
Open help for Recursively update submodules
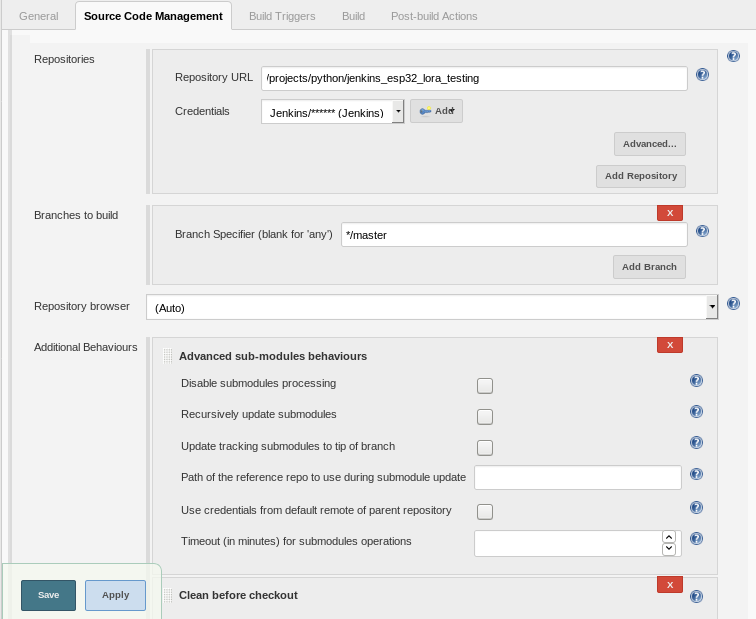696,411
